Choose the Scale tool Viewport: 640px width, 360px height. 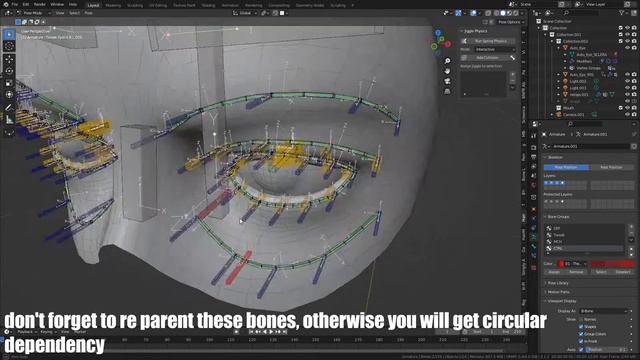[9, 83]
